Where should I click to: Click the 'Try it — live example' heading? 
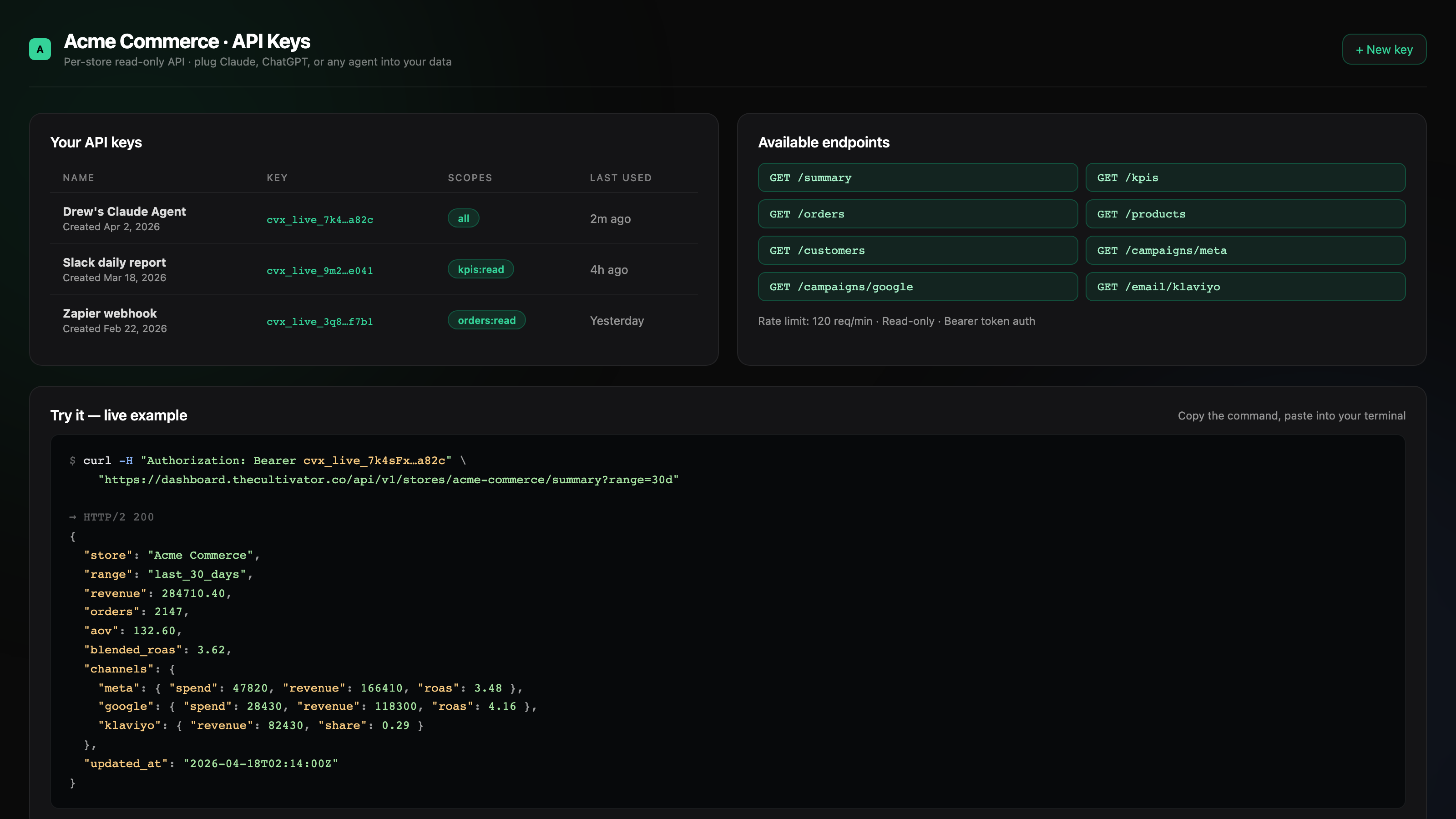119,415
